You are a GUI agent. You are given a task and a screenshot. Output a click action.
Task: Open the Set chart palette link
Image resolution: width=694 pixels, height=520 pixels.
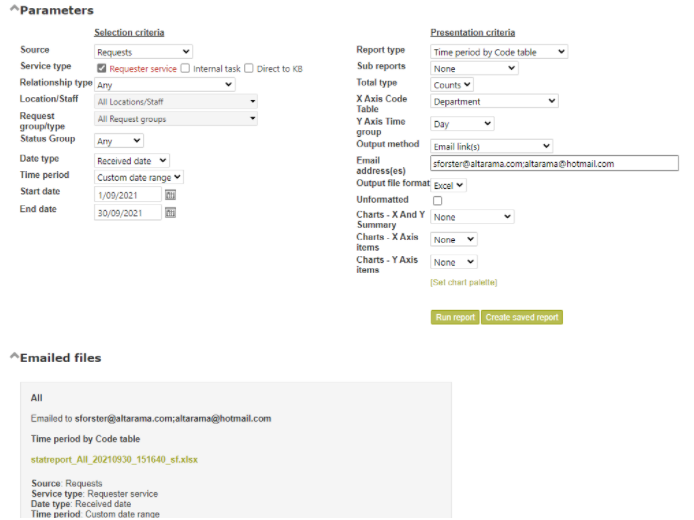point(463,282)
